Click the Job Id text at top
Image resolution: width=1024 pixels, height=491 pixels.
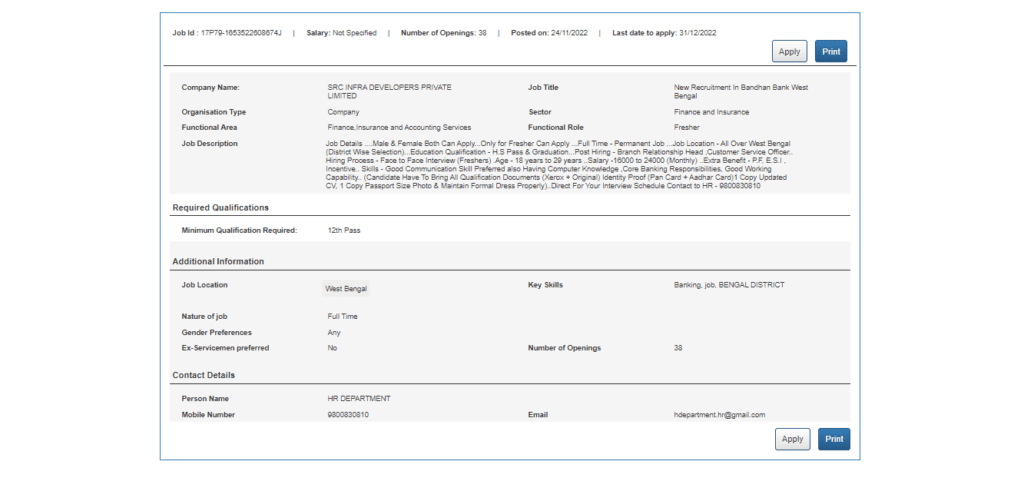(x=227, y=33)
